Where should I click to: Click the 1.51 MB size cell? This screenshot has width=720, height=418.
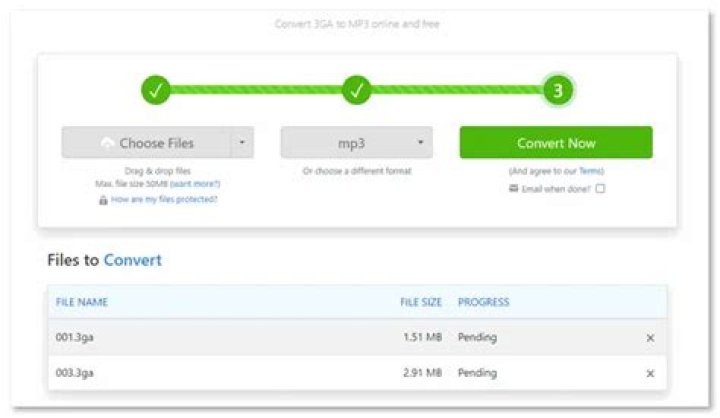422,337
